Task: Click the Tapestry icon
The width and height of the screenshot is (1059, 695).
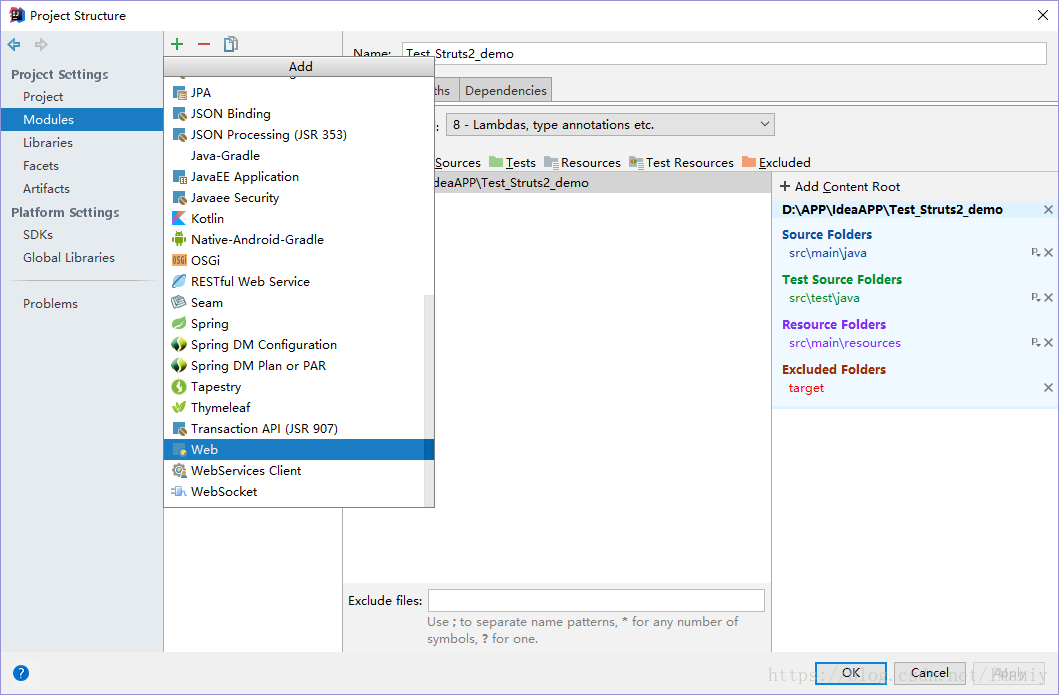Action: pyautogui.click(x=179, y=386)
